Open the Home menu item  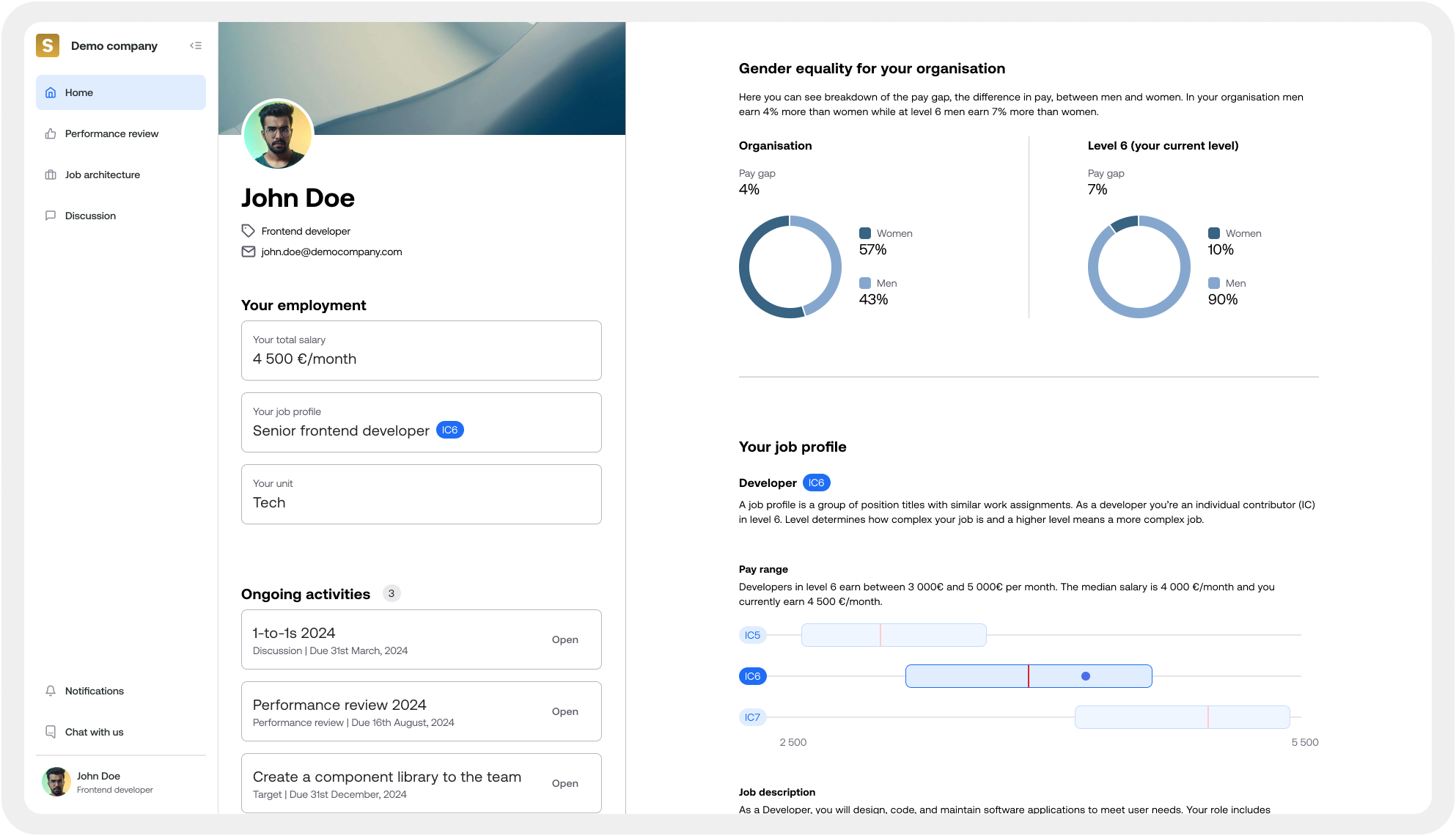coord(121,92)
